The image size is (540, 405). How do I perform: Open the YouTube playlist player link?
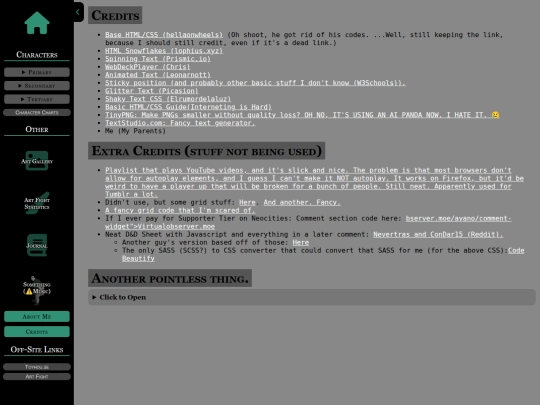tap(314, 182)
